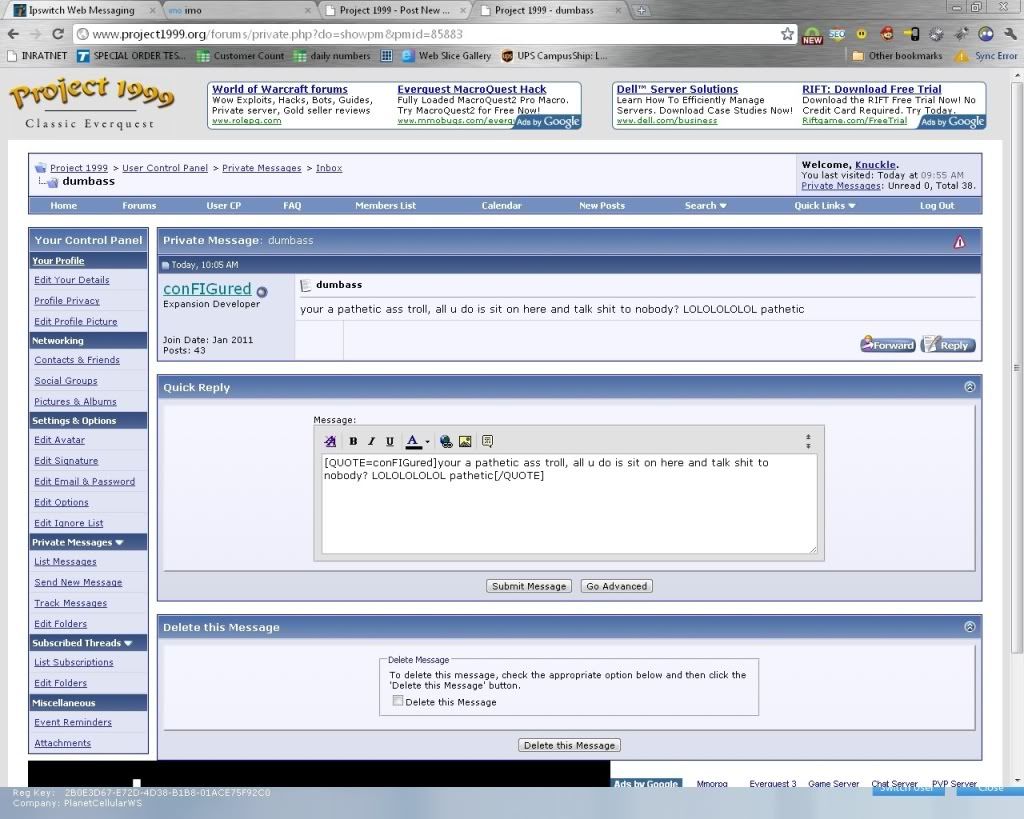Open Members List from the navbar
The height and width of the screenshot is (819, 1024).
385,206
